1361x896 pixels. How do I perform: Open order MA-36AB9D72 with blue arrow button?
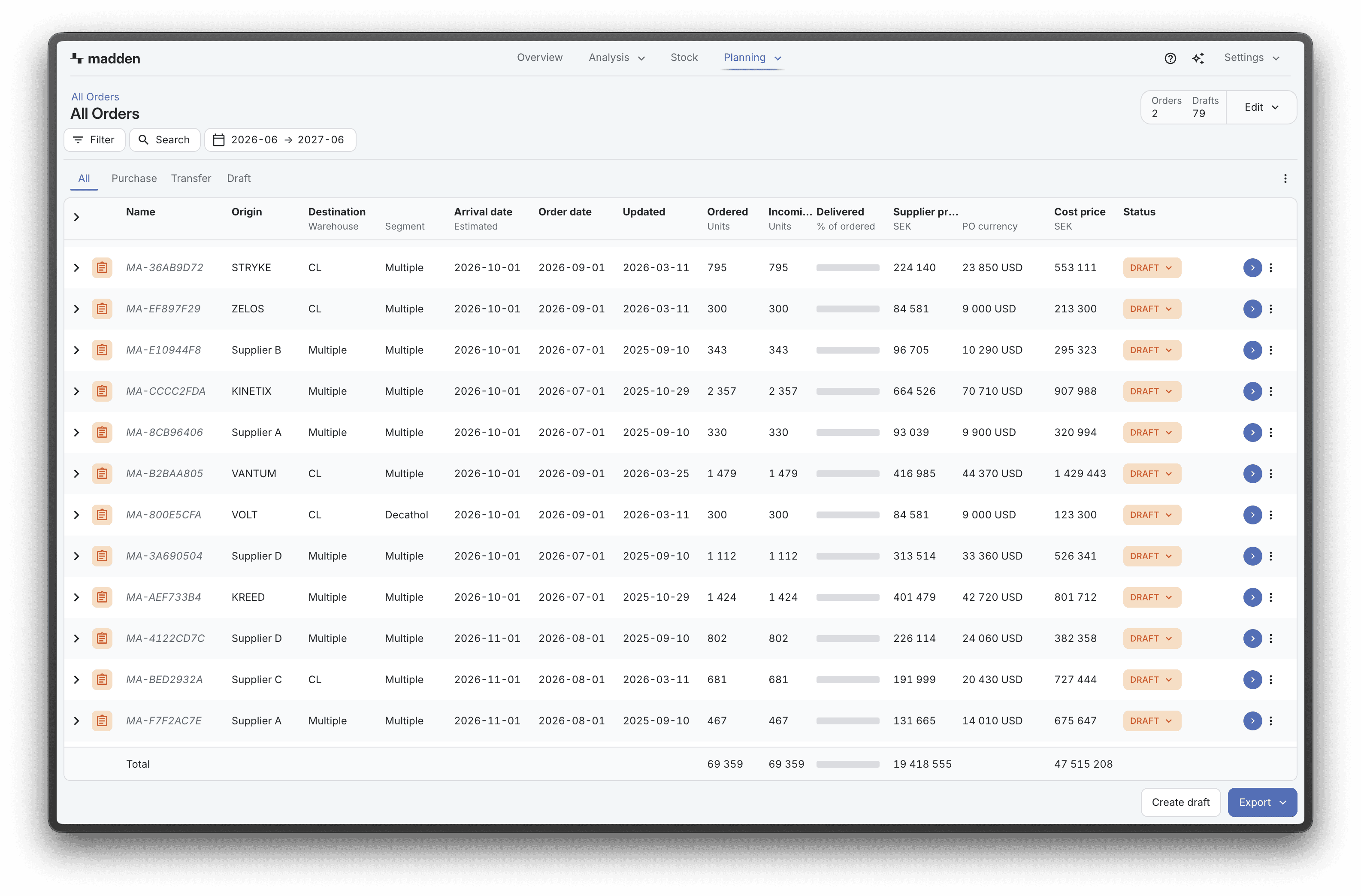point(1252,268)
